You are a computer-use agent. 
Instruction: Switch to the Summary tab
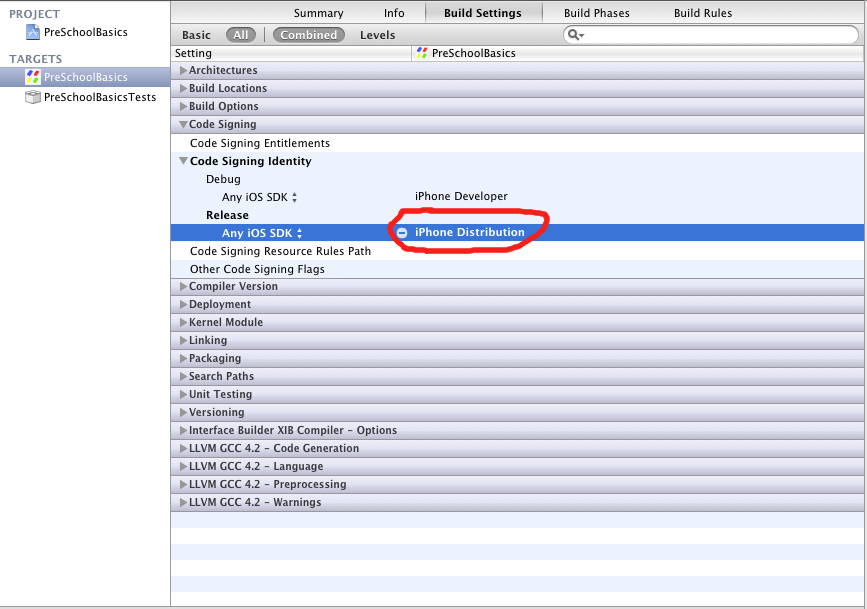tap(318, 13)
